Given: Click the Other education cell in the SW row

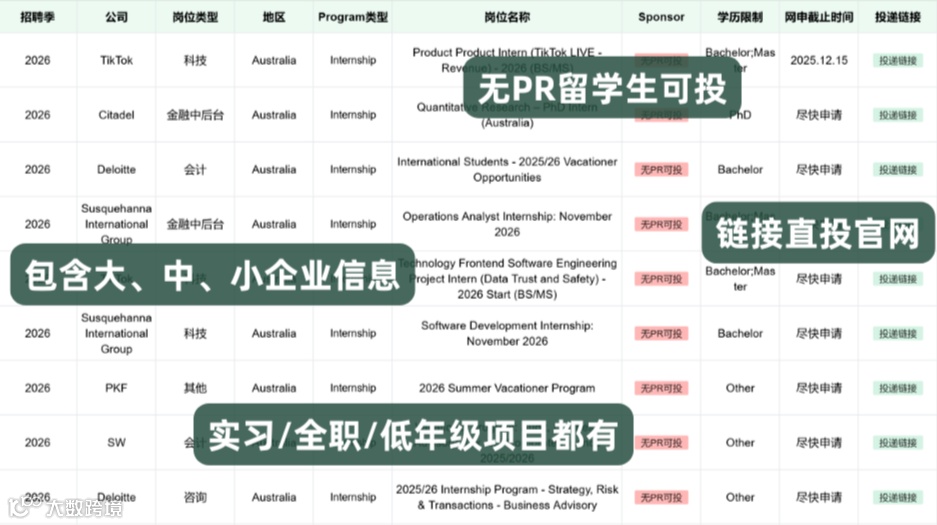Looking at the screenshot, I should (740, 443).
